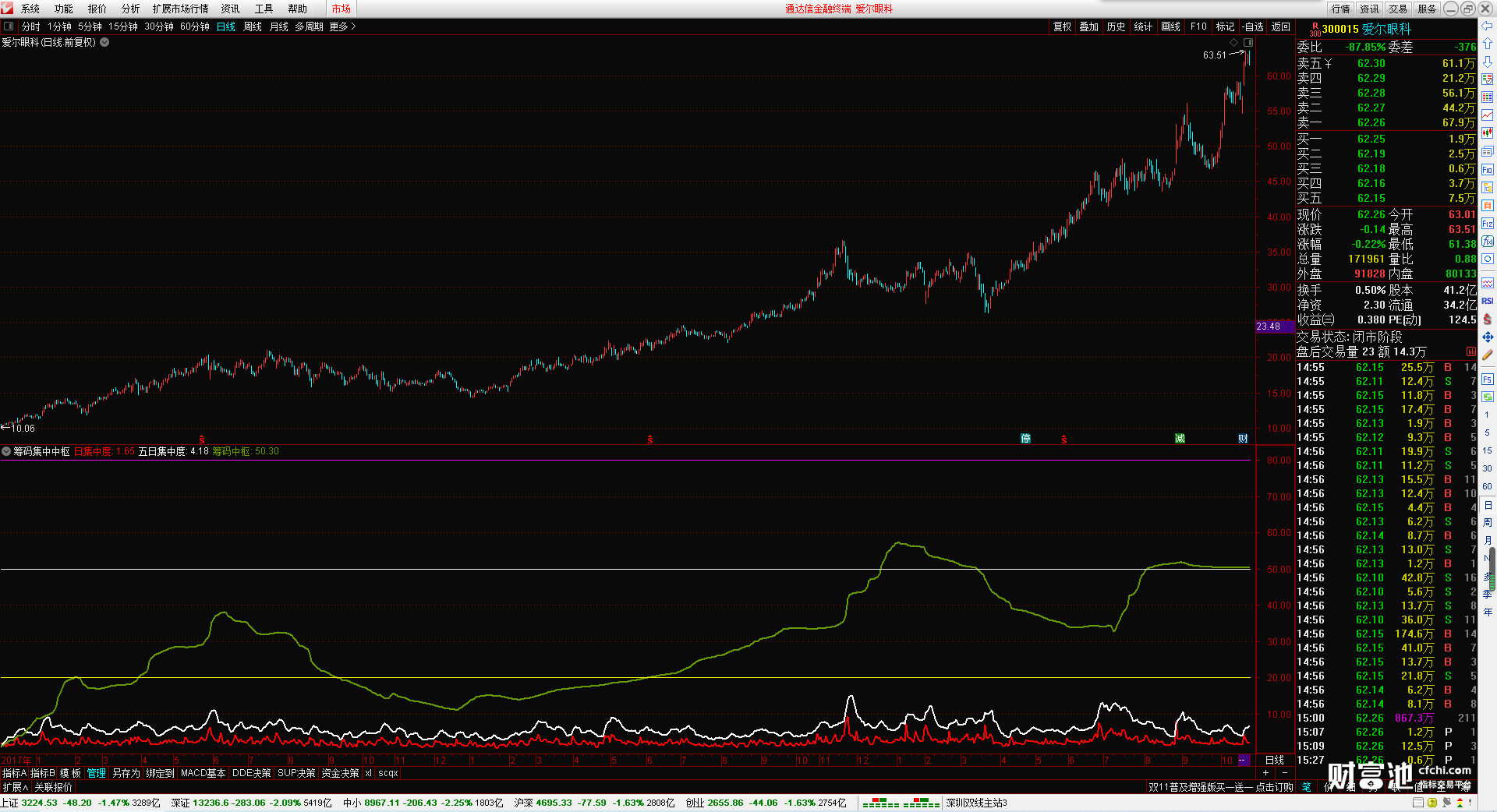Viewport: 1497px width, 812px height.
Task: Click the red-green arrows status bar icon
Action: coord(1460,803)
